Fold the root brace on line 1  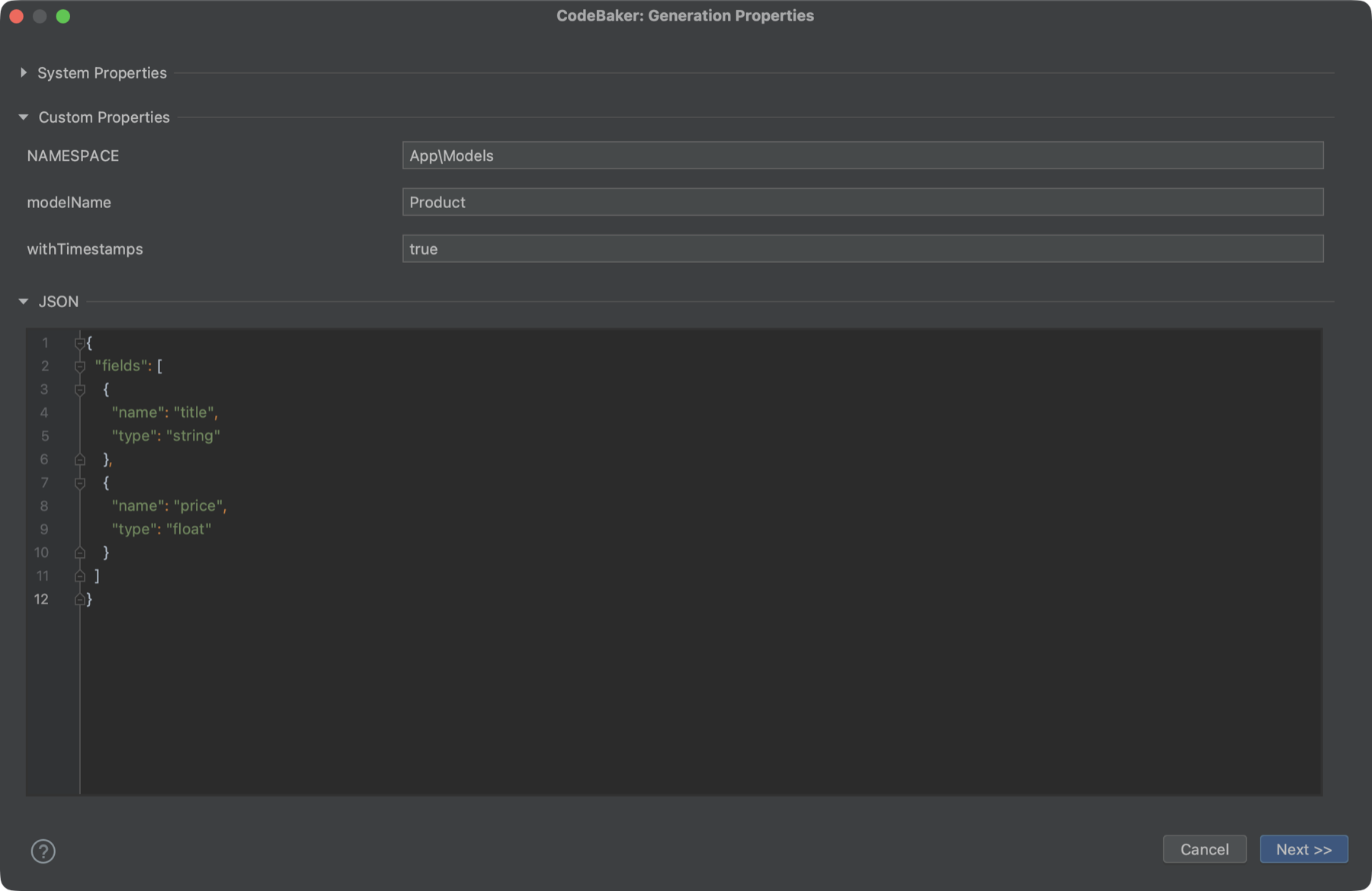79,343
